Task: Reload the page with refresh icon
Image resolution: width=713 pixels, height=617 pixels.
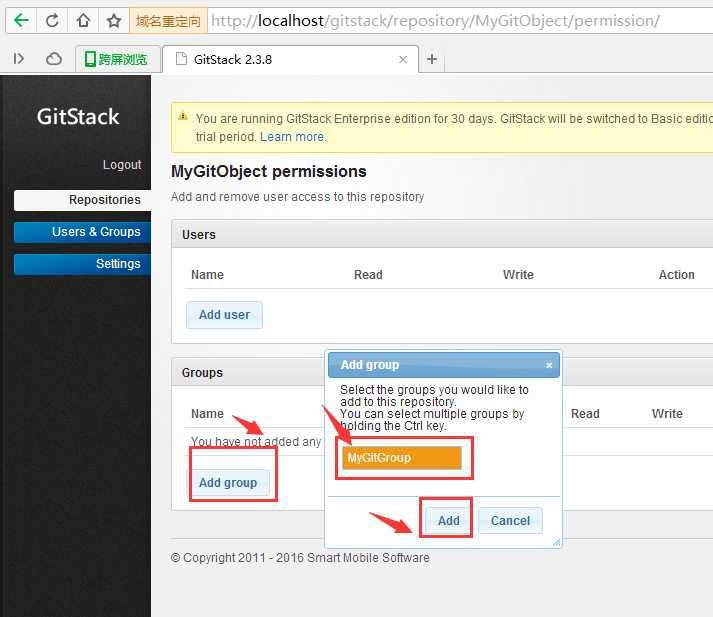Action: tap(52, 20)
